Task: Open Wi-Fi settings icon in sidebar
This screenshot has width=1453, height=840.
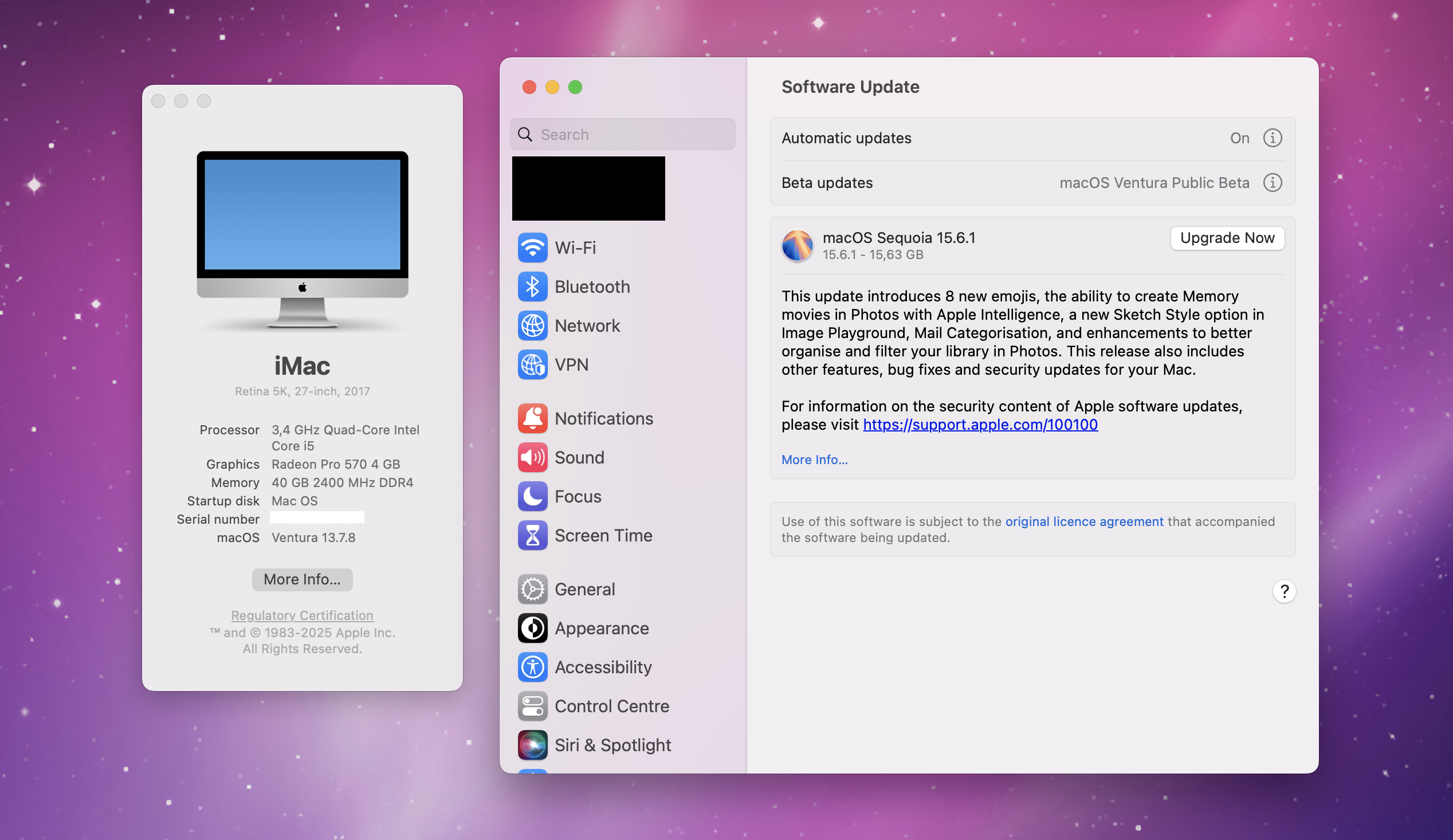Action: tap(532, 248)
